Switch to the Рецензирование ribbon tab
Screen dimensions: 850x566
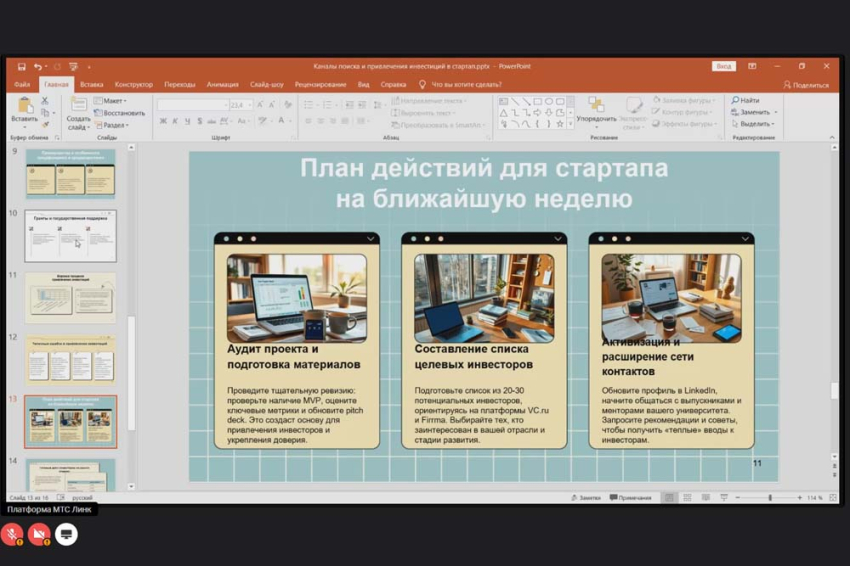(320, 85)
